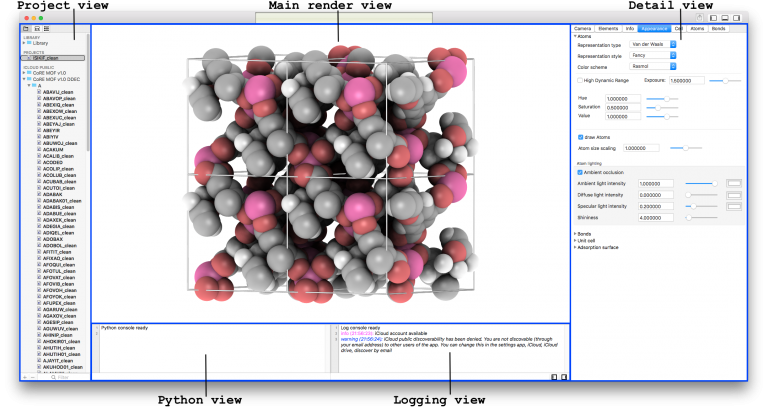This screenshot has height=410, width=768.
Task: Uncheck the draw Atoms checkbox
Action: (x=581, y=137)
